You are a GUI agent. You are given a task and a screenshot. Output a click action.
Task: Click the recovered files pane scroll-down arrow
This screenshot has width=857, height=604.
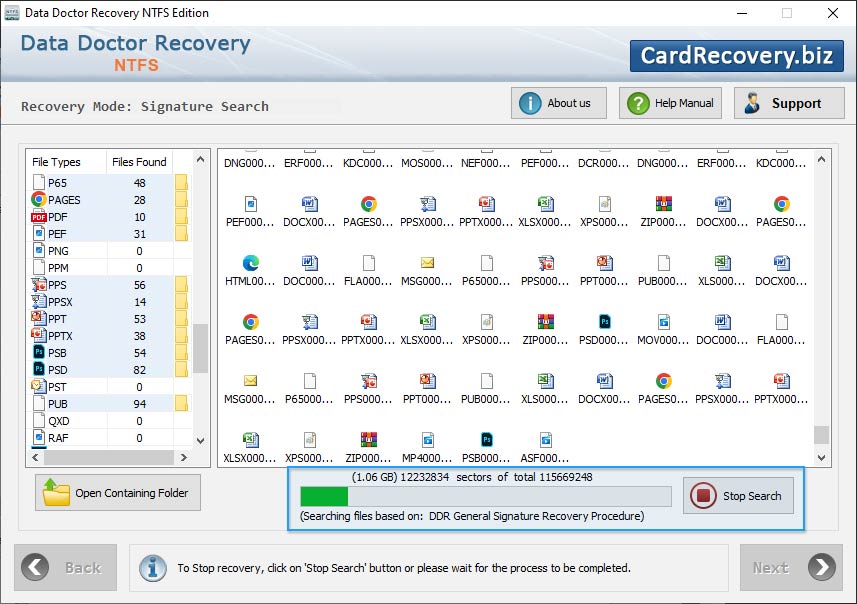pos(821,458)
